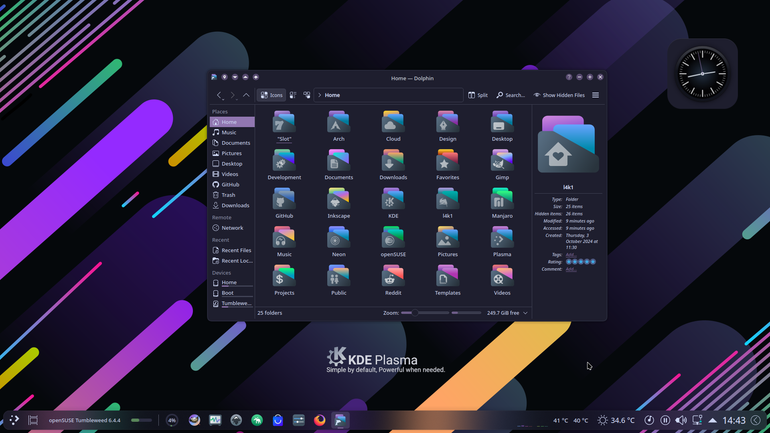This screenshot has height=433, width=770.
Task: Select Tumbleweed device in sidebar
Action: [x=232, y=303]
